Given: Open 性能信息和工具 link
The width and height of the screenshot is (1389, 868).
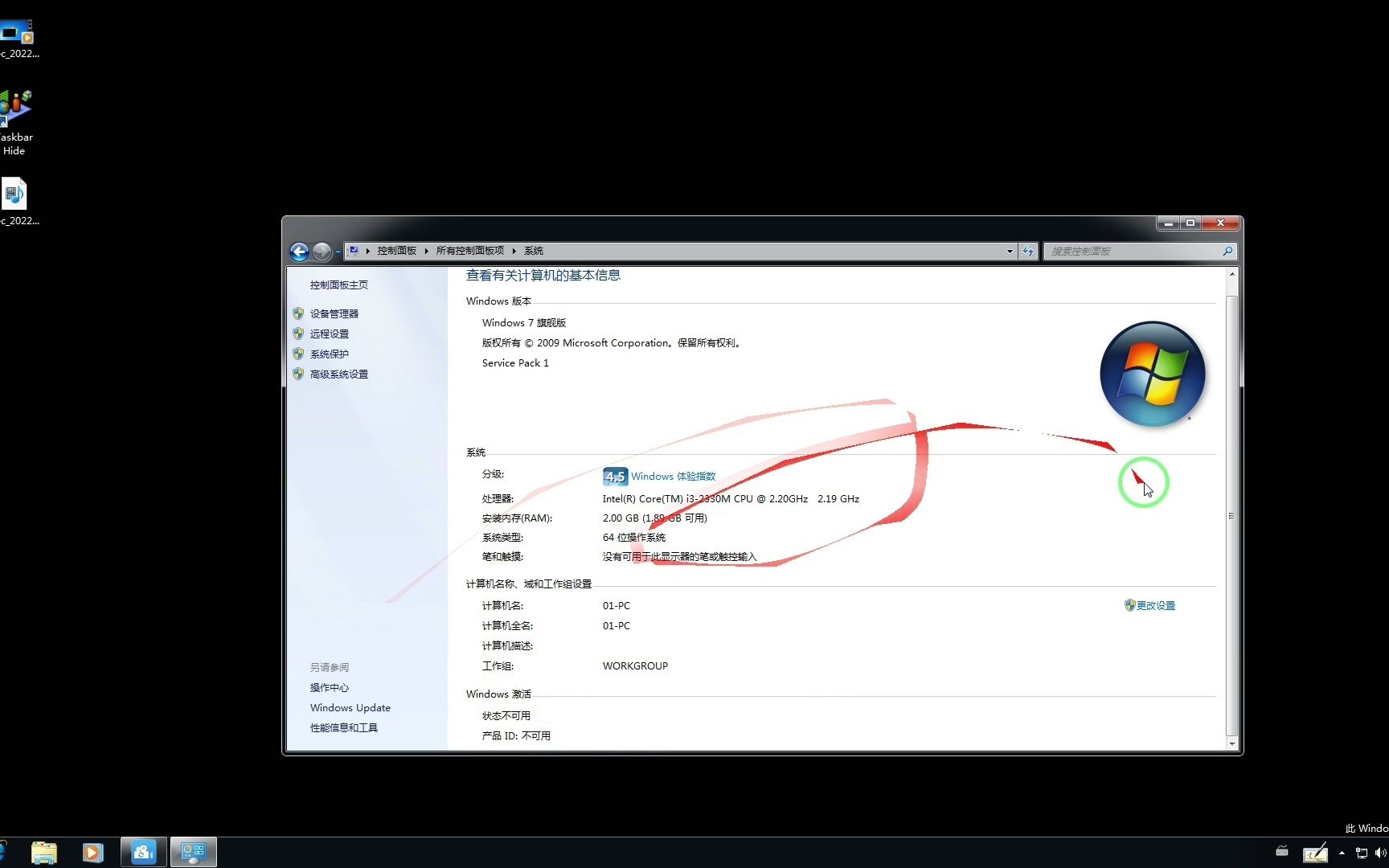Looking at the screenshot, I should 344,727.
